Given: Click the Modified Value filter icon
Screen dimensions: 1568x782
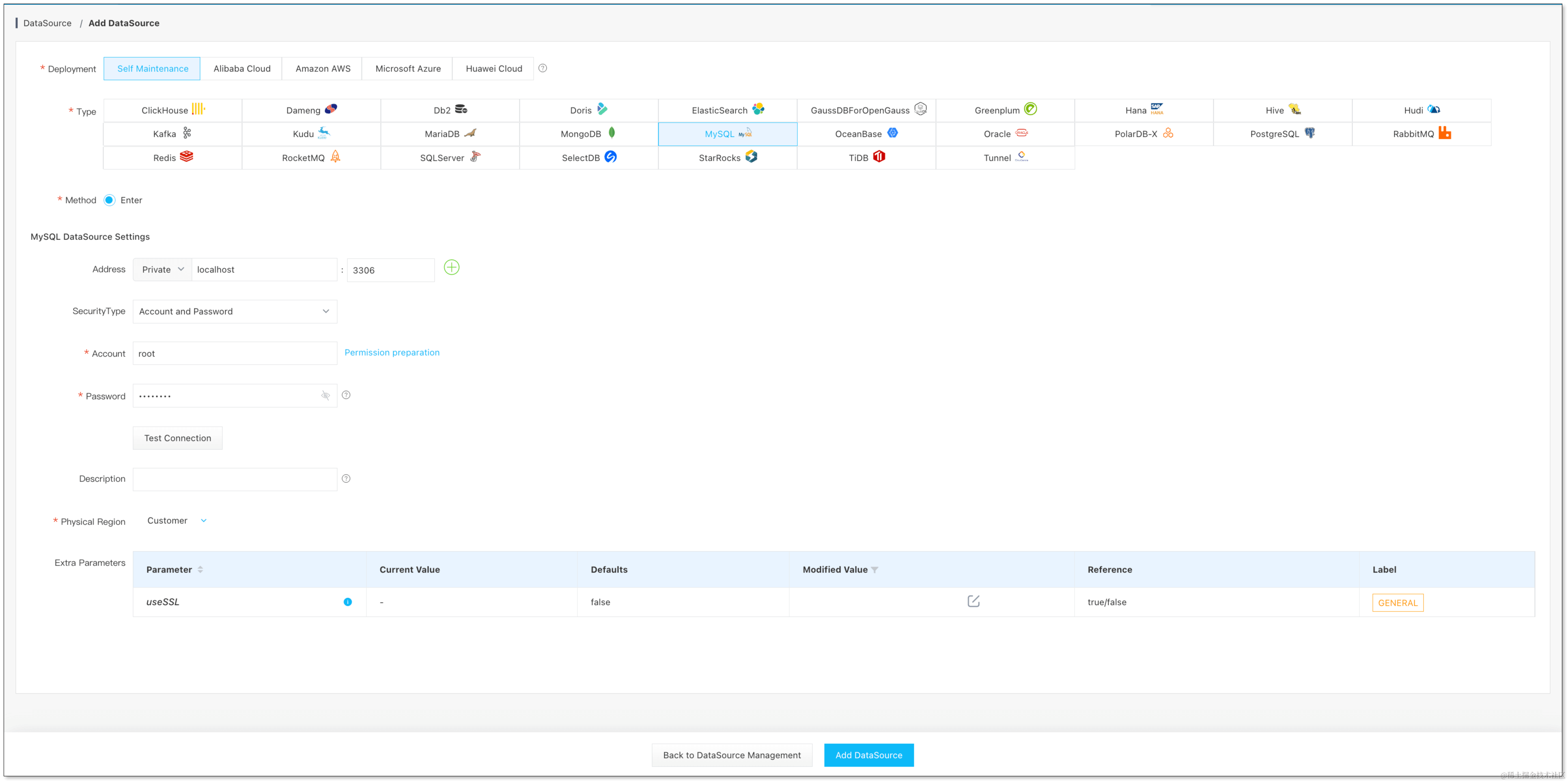Looking at the screenshot, I should coord(875,569).
